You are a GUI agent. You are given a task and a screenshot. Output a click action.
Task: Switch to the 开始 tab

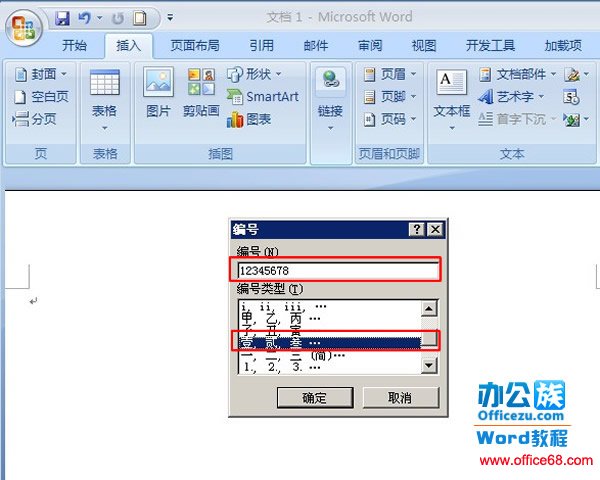pyautogui.click(x=74, y=46)
